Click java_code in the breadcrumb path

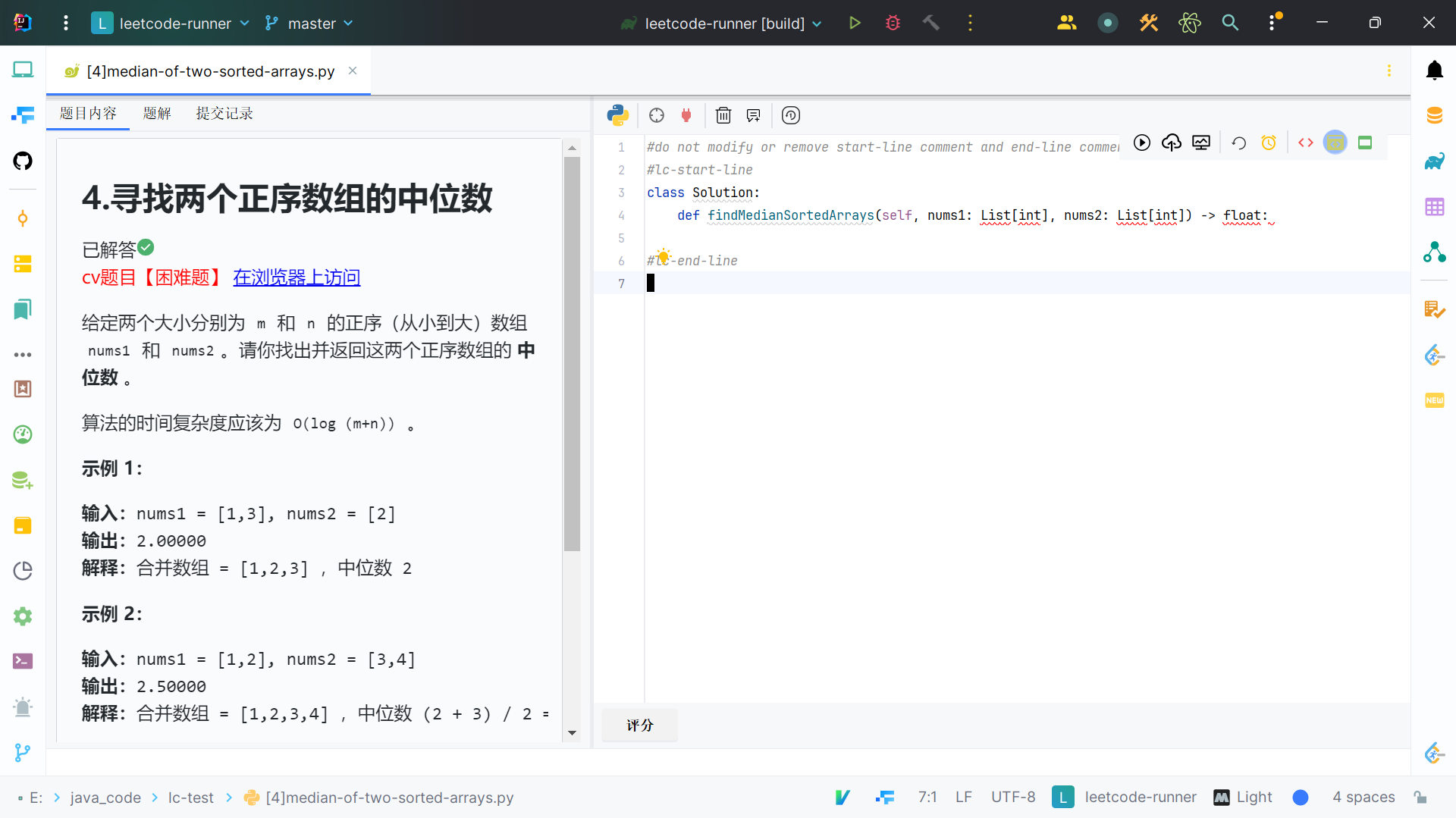[105, 798]
